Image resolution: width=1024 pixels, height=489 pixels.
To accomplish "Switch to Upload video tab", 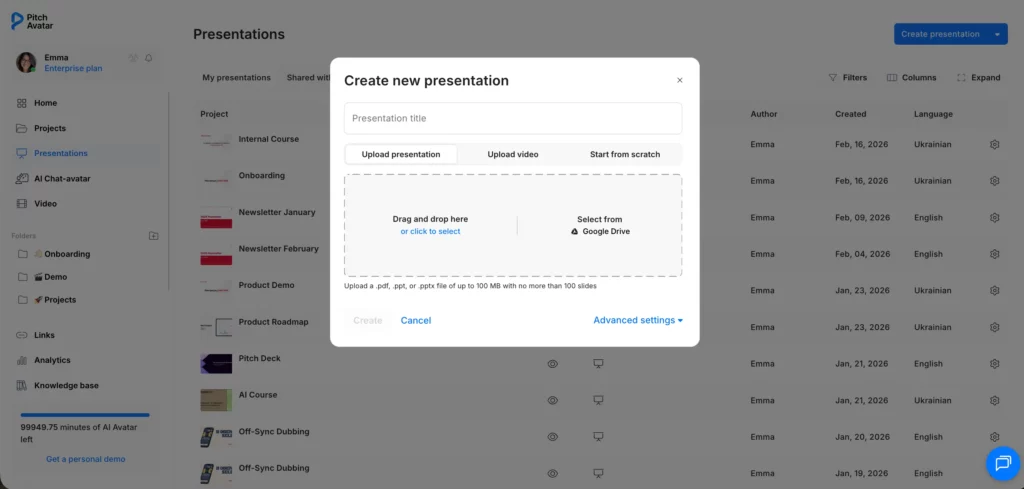I will [513, 154].
